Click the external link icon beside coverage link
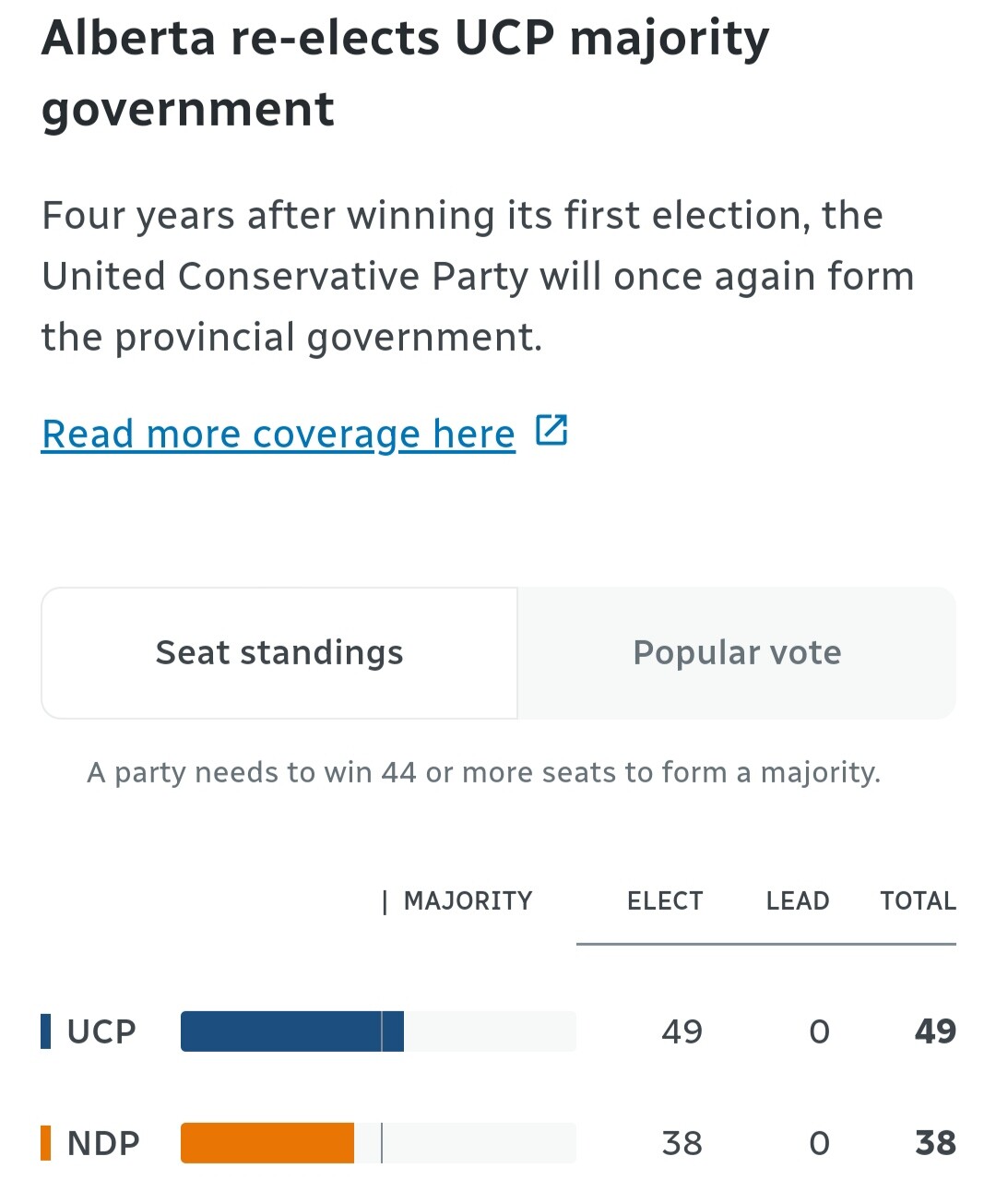The image size is (996, 1204). pyautogui.click(x=551, y=430)
